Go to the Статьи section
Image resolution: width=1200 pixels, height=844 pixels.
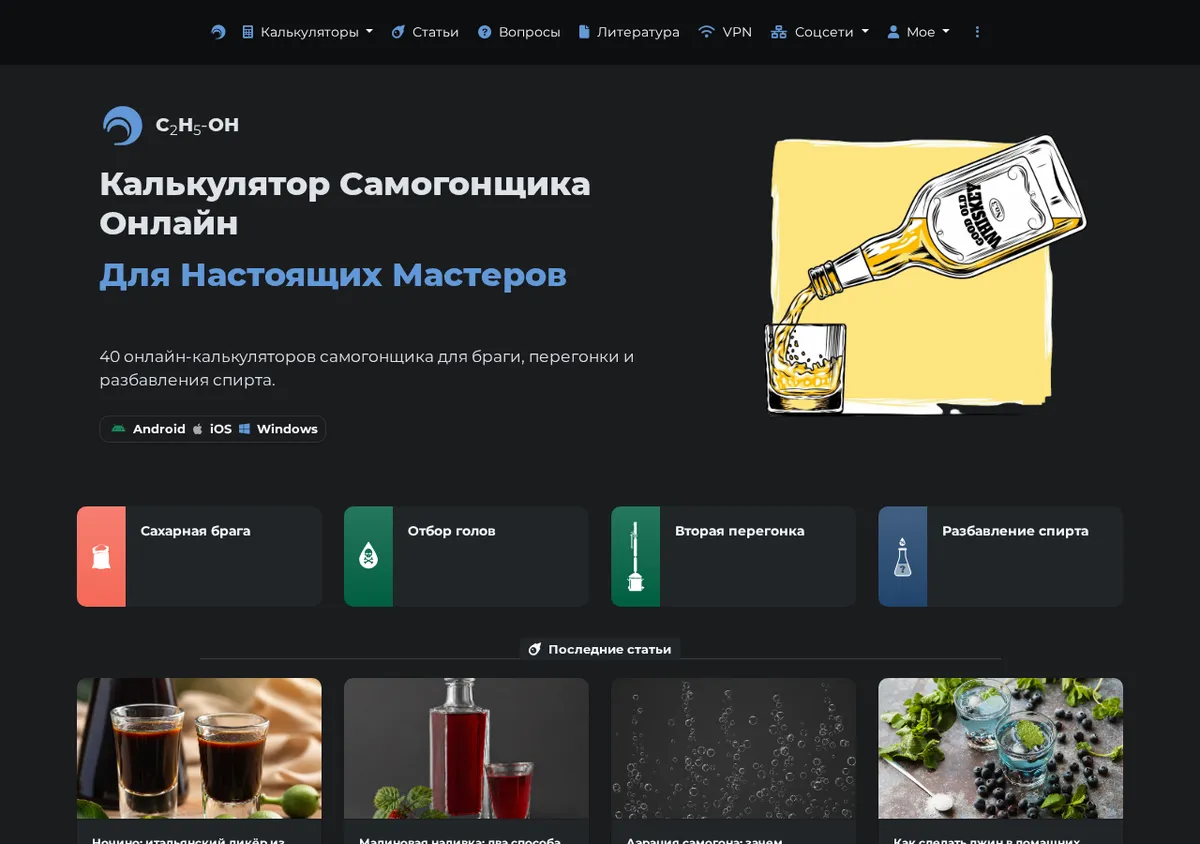point(425,32)
